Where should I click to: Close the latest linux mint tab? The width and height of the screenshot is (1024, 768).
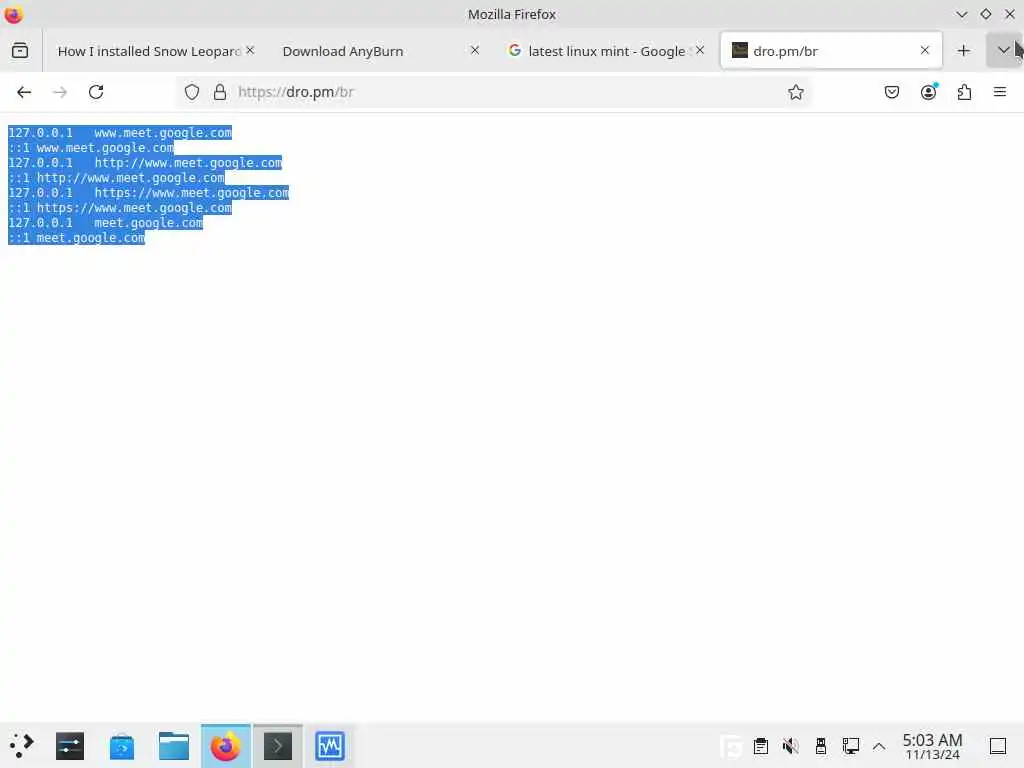point(700,50)
